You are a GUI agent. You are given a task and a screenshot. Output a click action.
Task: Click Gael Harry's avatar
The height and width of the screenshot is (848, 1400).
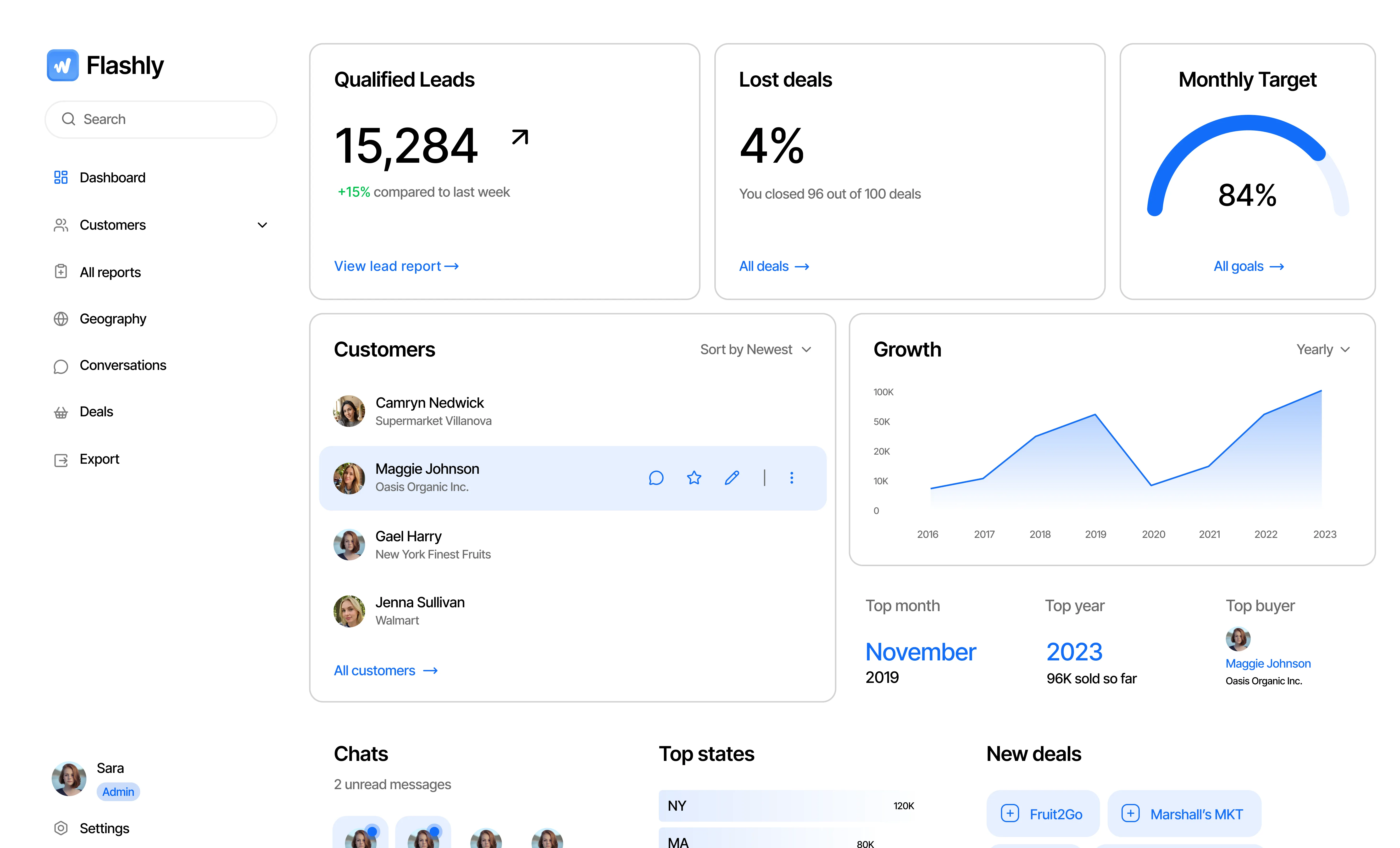(x=349, y=545)
